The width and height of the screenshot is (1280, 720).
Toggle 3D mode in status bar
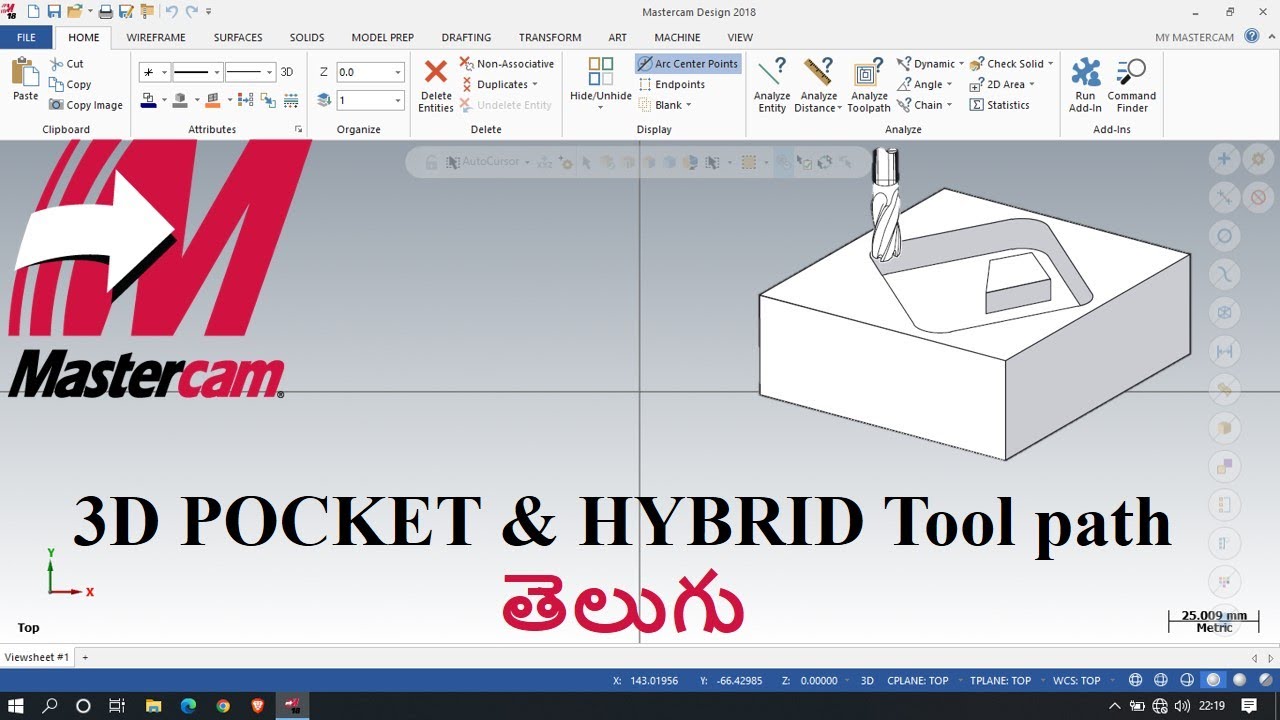(867, 681)
